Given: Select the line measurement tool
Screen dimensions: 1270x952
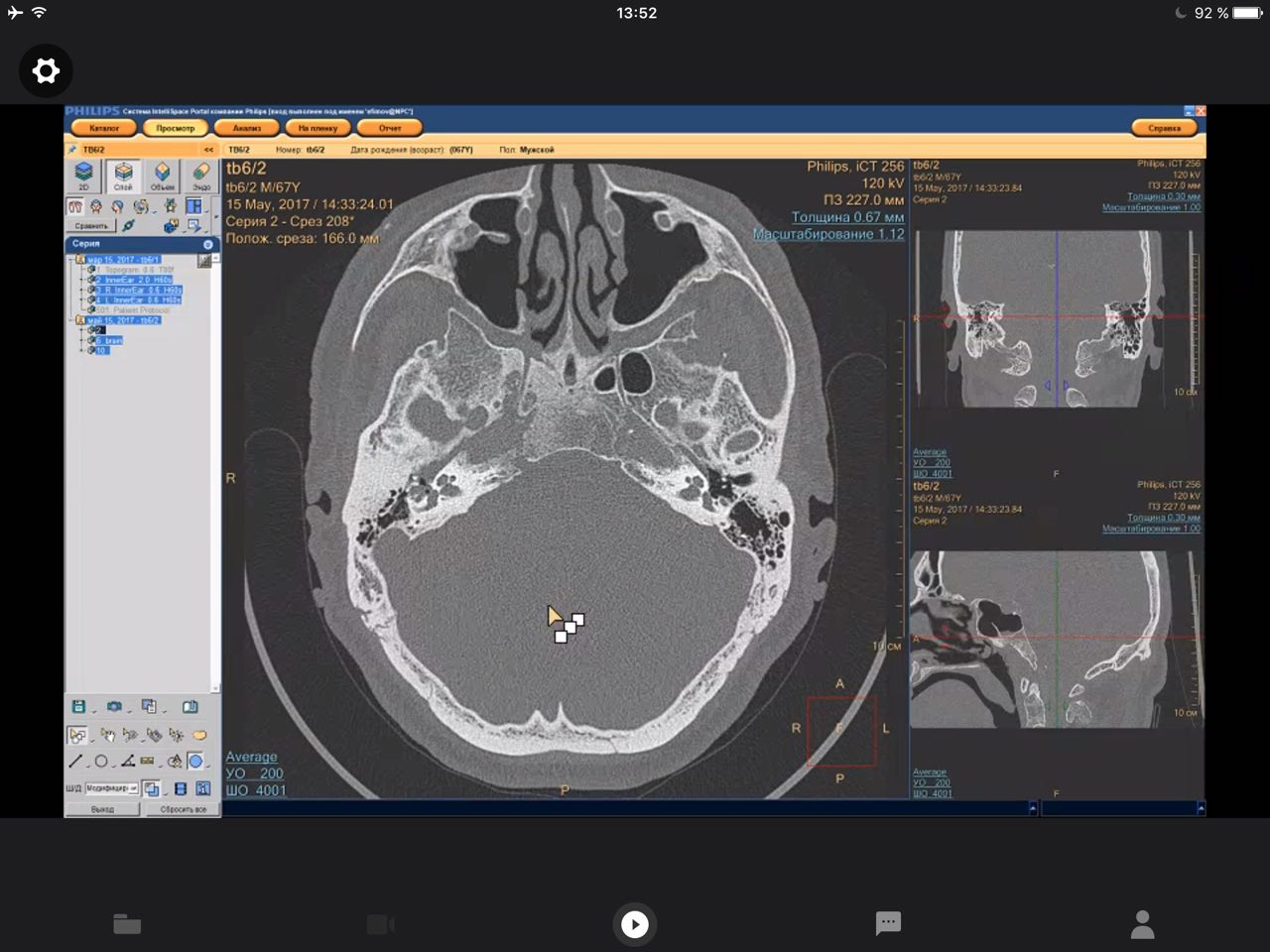Looking at the screenshot, I should (x=75, y=762).
